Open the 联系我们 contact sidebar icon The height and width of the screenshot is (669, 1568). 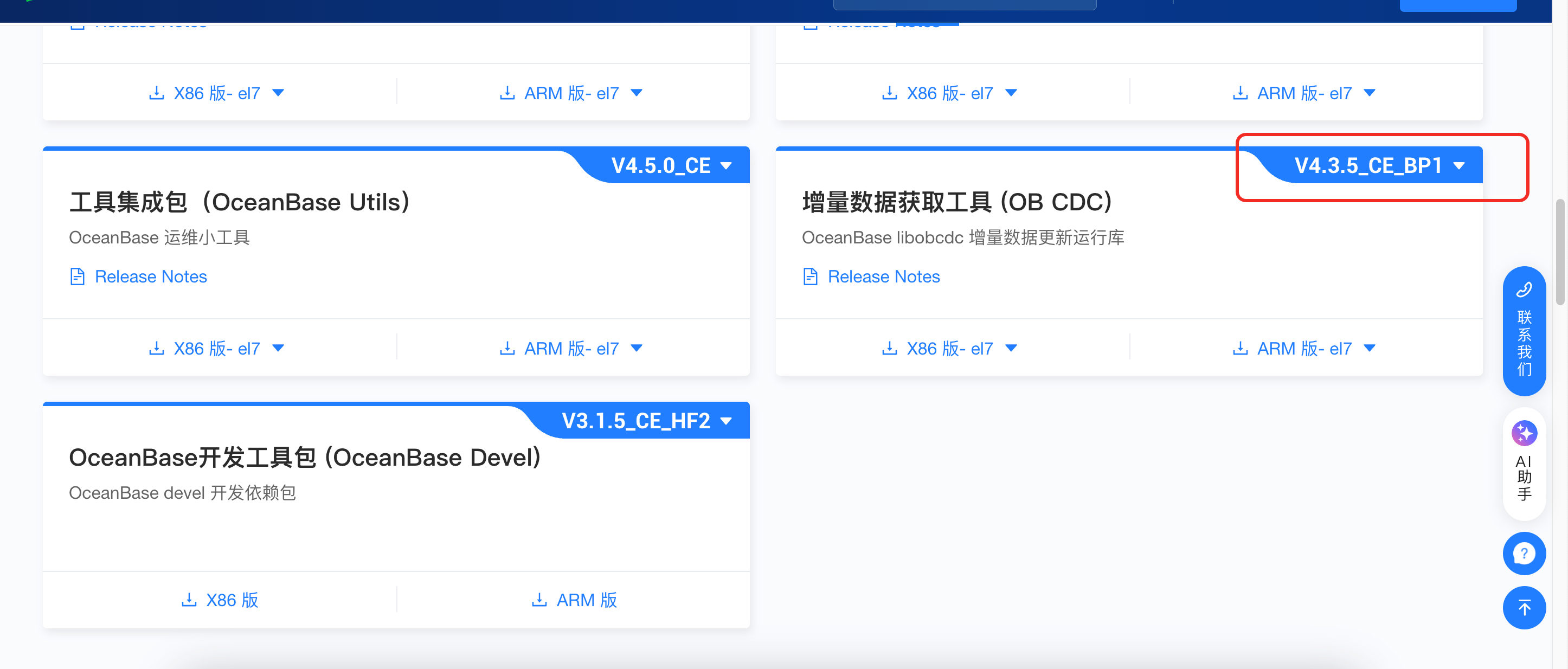click(x=1524, y=332)
